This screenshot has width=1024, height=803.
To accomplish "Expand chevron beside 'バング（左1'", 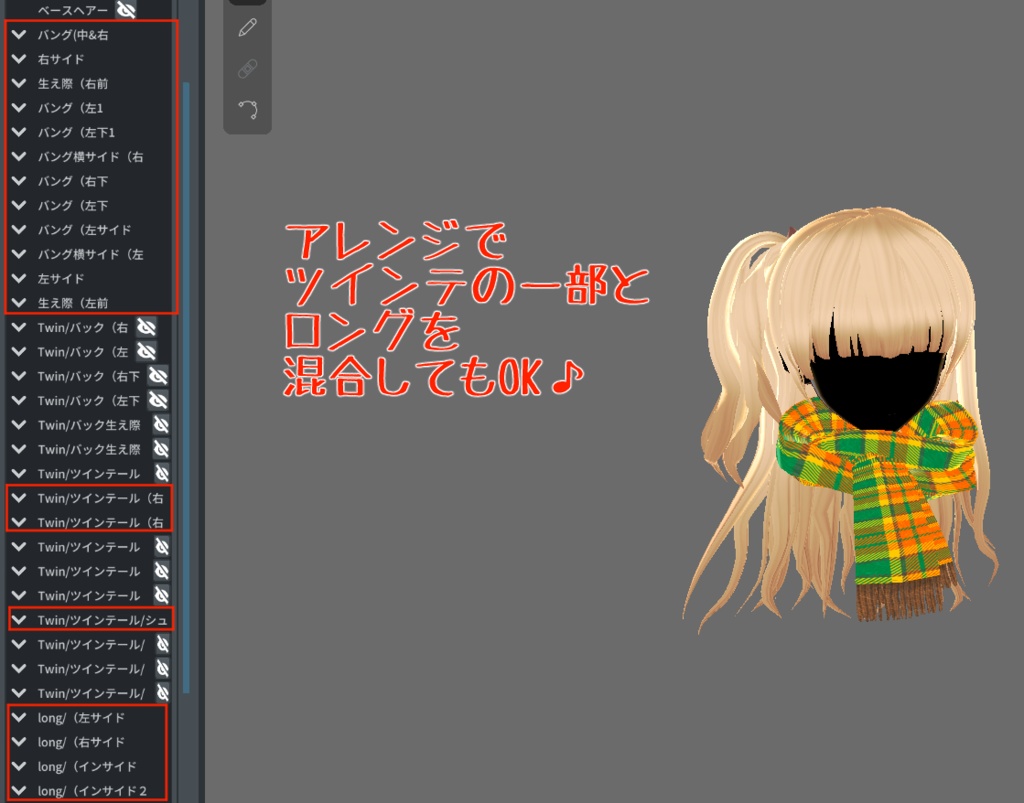I will [x=19, y=108].
